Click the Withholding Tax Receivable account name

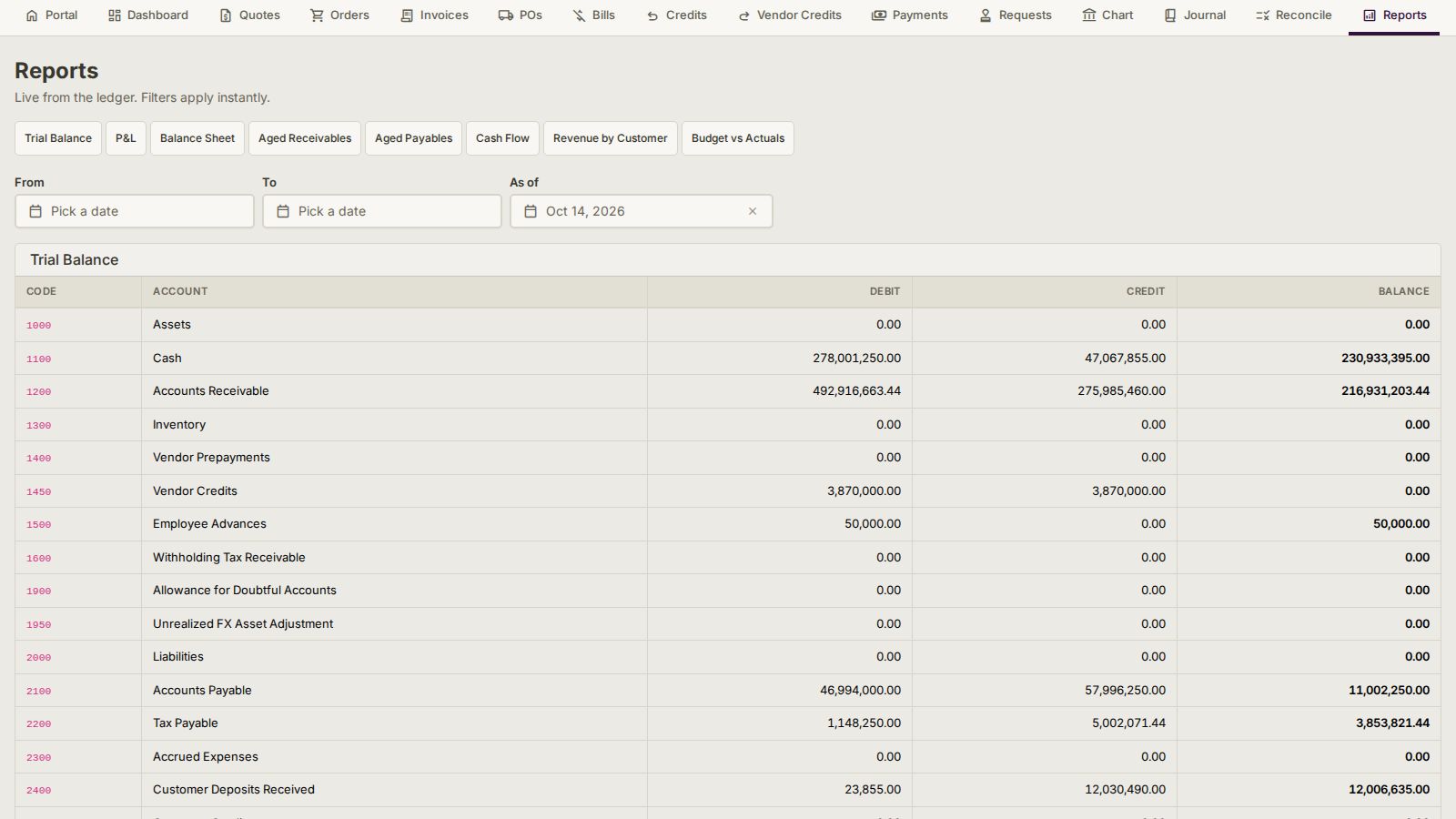tap(229, 558)
